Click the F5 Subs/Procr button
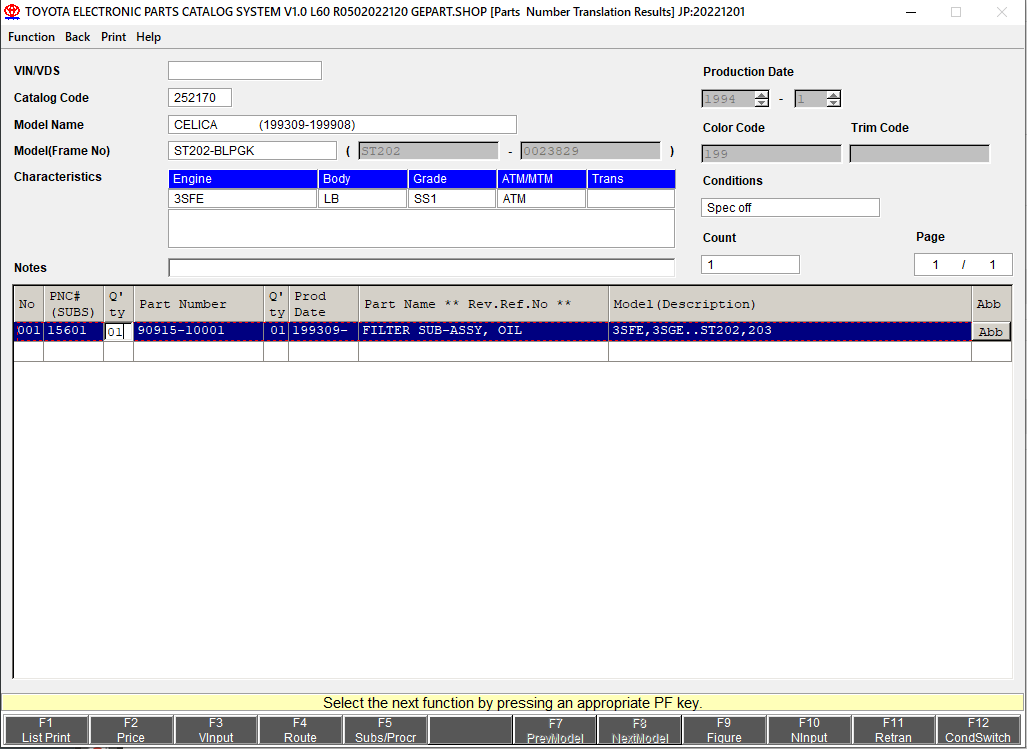 click(x=385, y=730)
